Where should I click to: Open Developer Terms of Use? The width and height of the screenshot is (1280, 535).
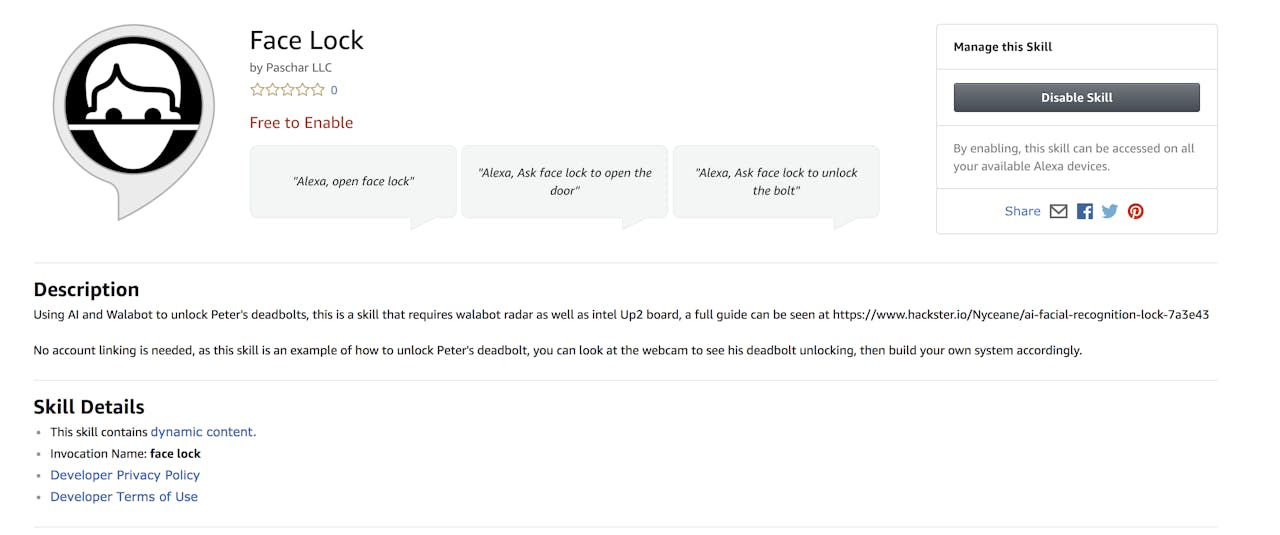tap(124, 497)
